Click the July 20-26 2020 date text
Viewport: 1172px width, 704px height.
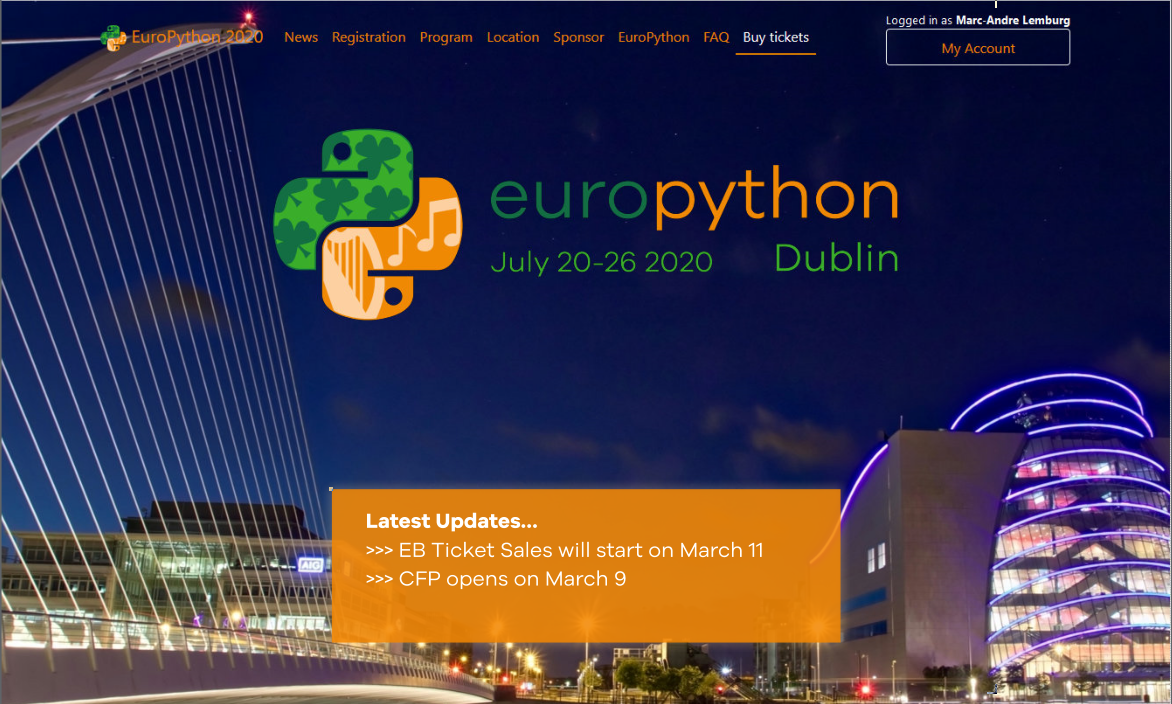(602, 262)
